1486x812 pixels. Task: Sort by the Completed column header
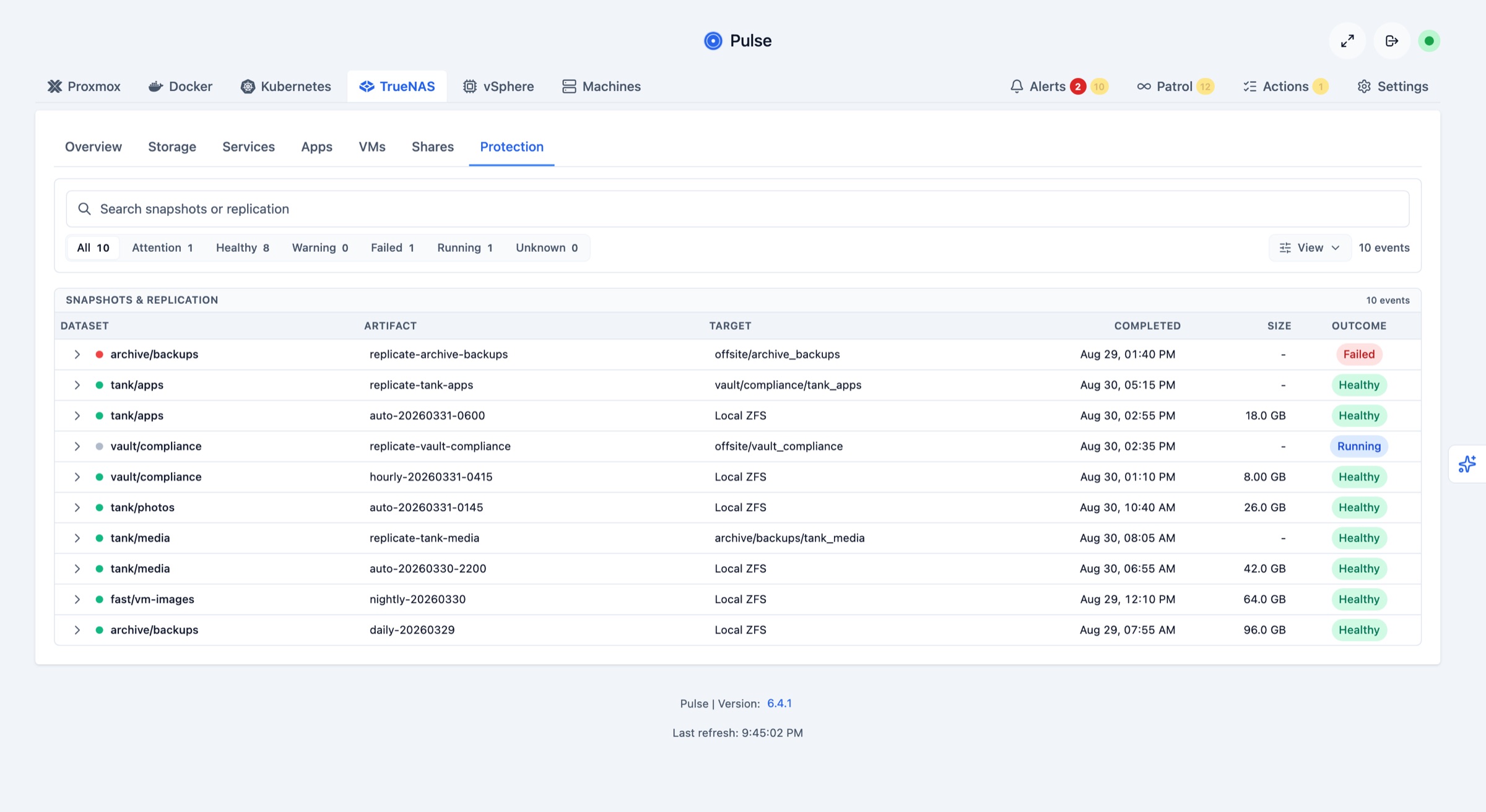(x=1147, y=326)
